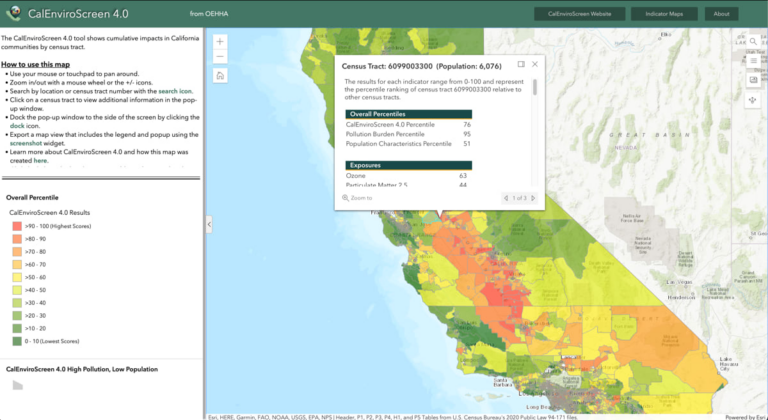Click Zoom to in popup
Image resolution: width=768 pixels, height=420 pixels.
pos(358,198)
